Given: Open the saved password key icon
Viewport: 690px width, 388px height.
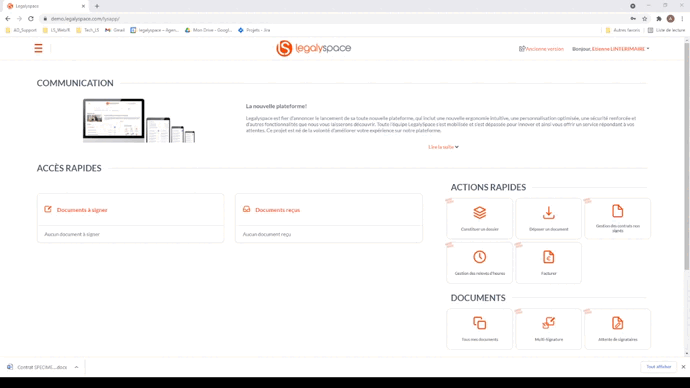Looking at the screenshot, I should [633, 18].
